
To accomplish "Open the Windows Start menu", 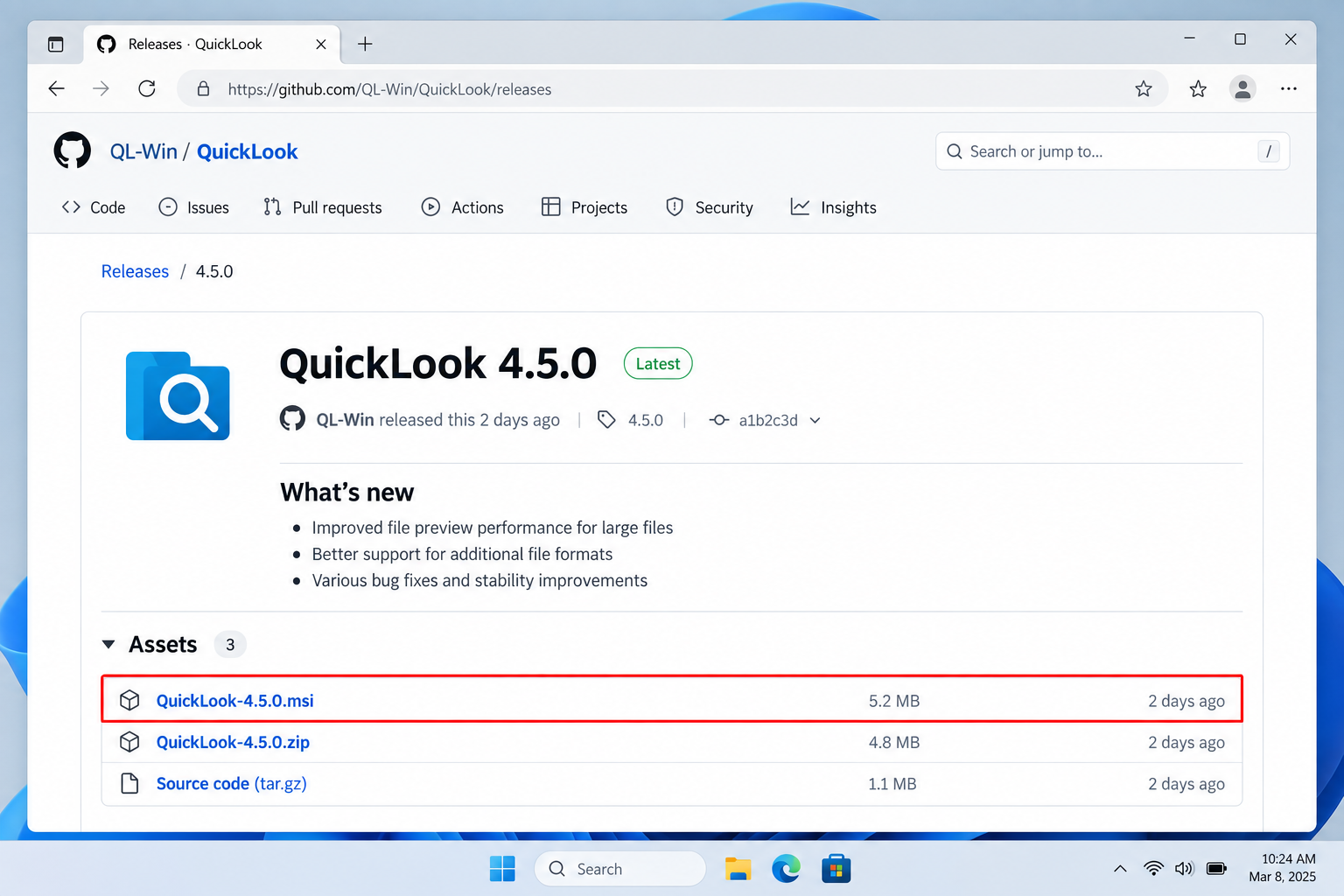I will click(x=502, y=869).
